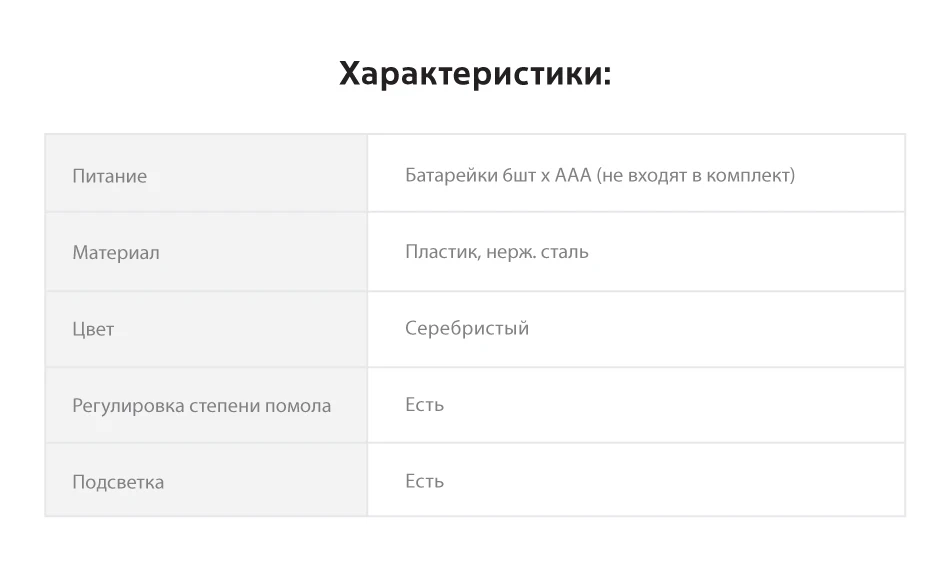
Task: Click the Серебристый color value
Action: tap(467, 329)
